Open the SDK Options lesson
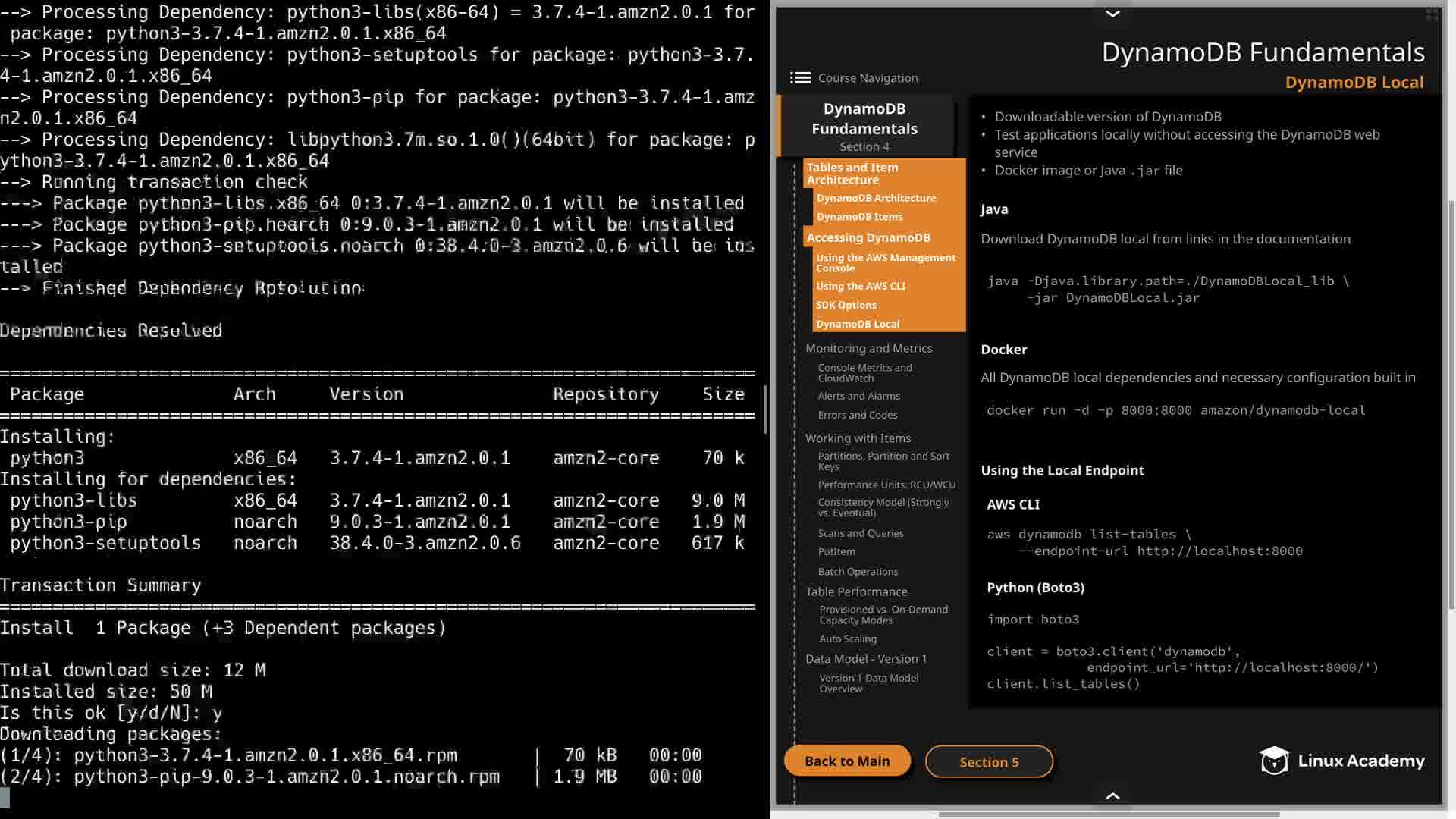Viewport: 1456px width, 819px height. click(846, 305)
